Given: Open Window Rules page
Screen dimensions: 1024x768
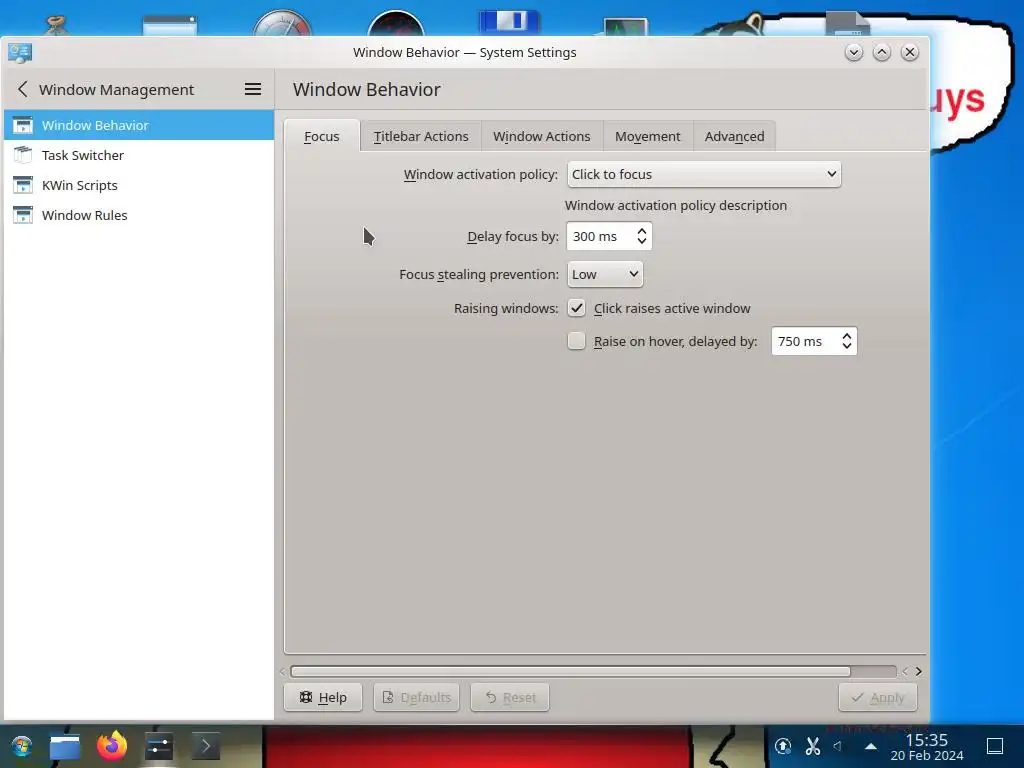Looking at the screenshot, I should [138, 216].
